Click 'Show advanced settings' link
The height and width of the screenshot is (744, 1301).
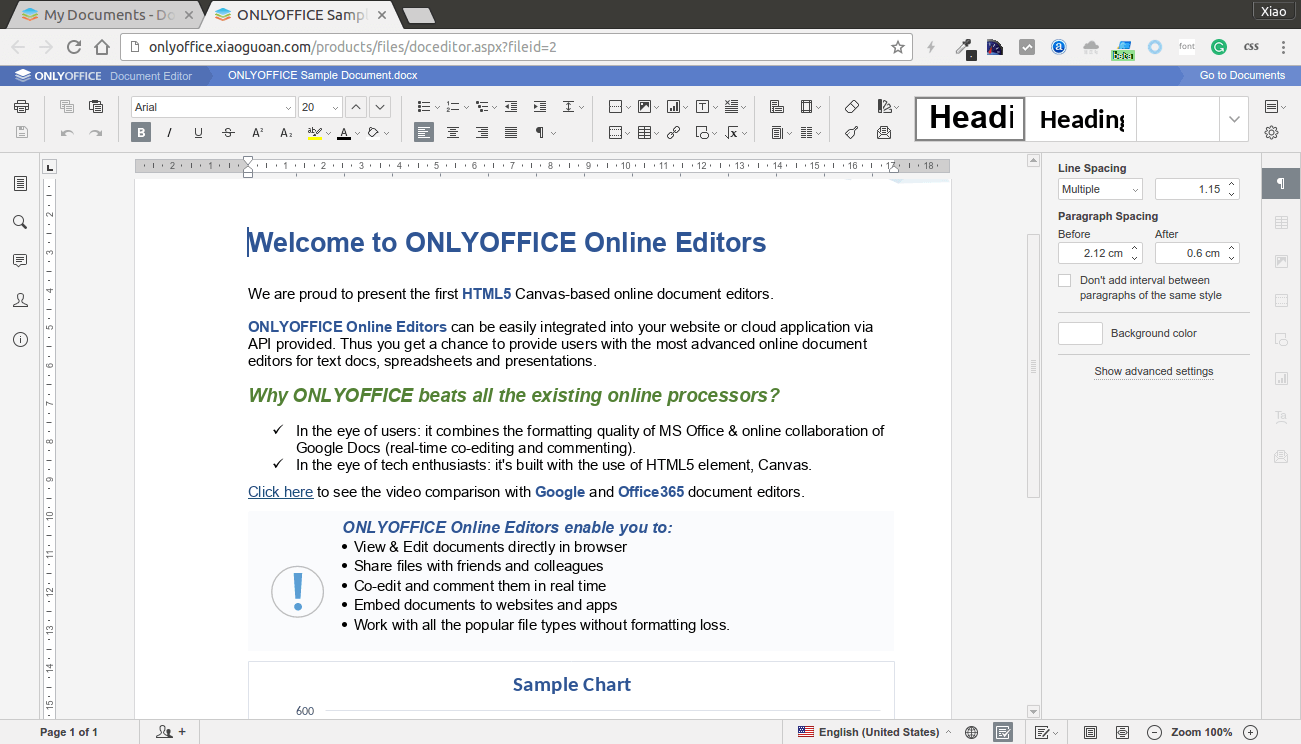pos(1153,371)
